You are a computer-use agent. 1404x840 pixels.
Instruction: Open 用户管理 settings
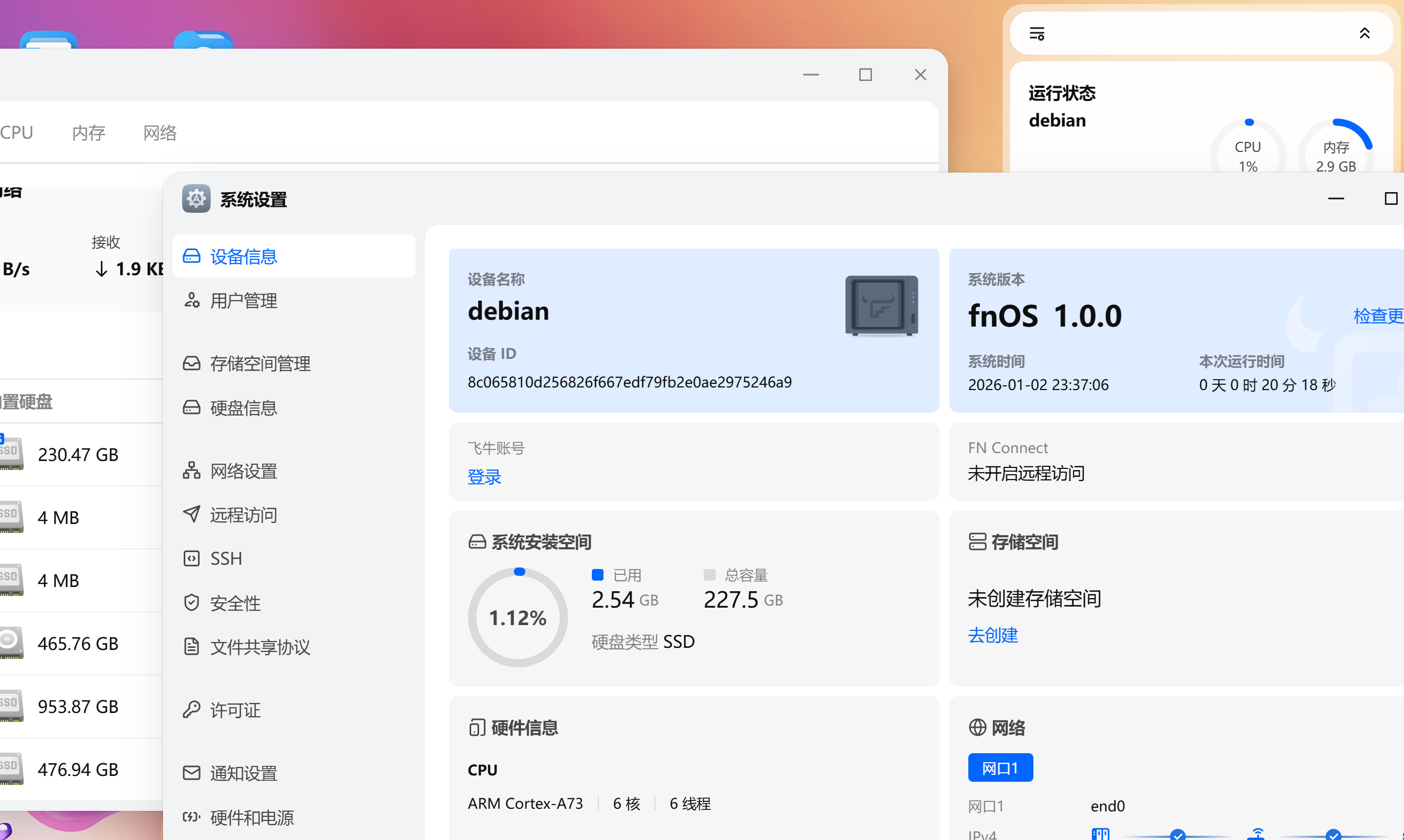[244, 301]
